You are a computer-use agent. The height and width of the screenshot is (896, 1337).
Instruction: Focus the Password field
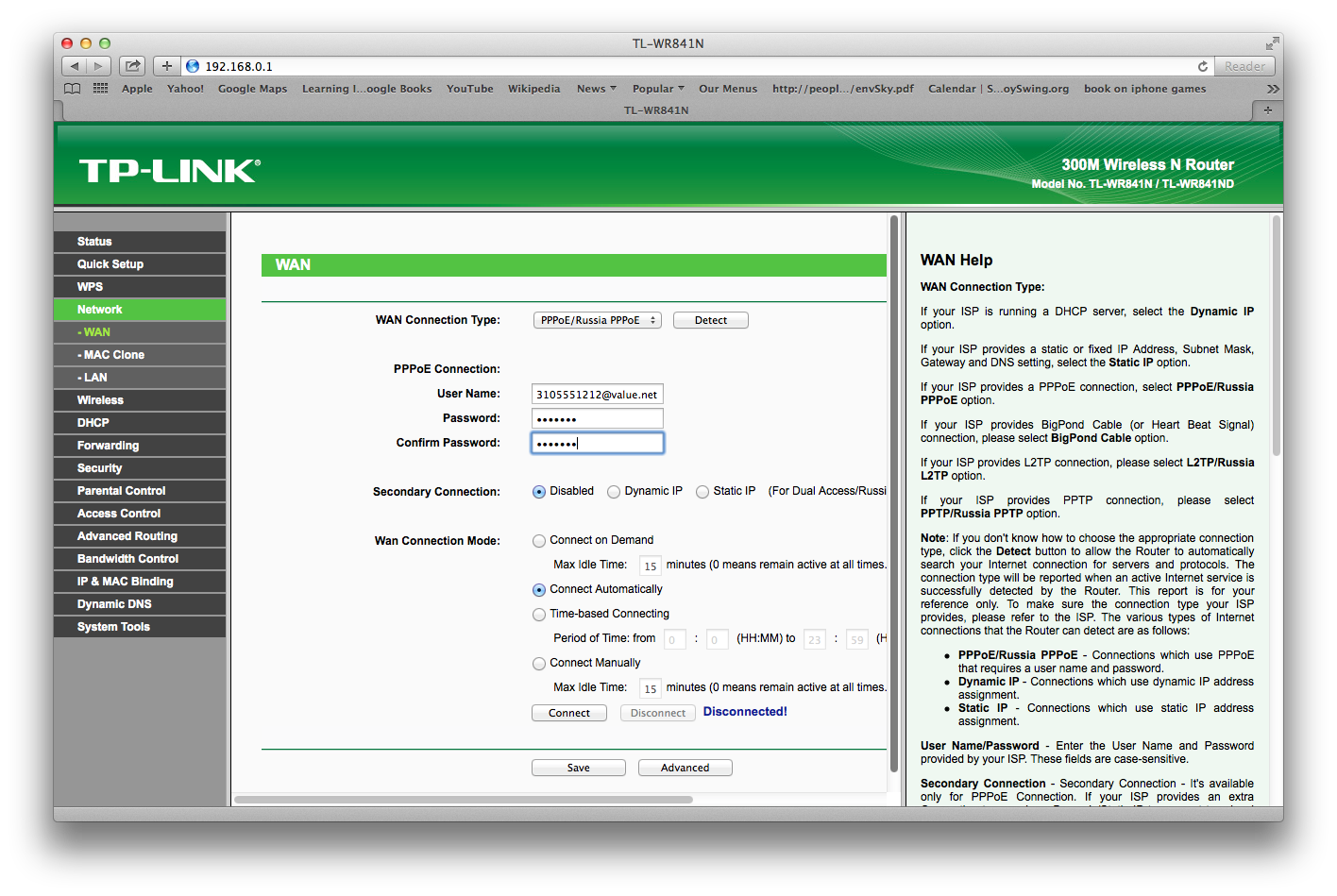click(598, 418)
